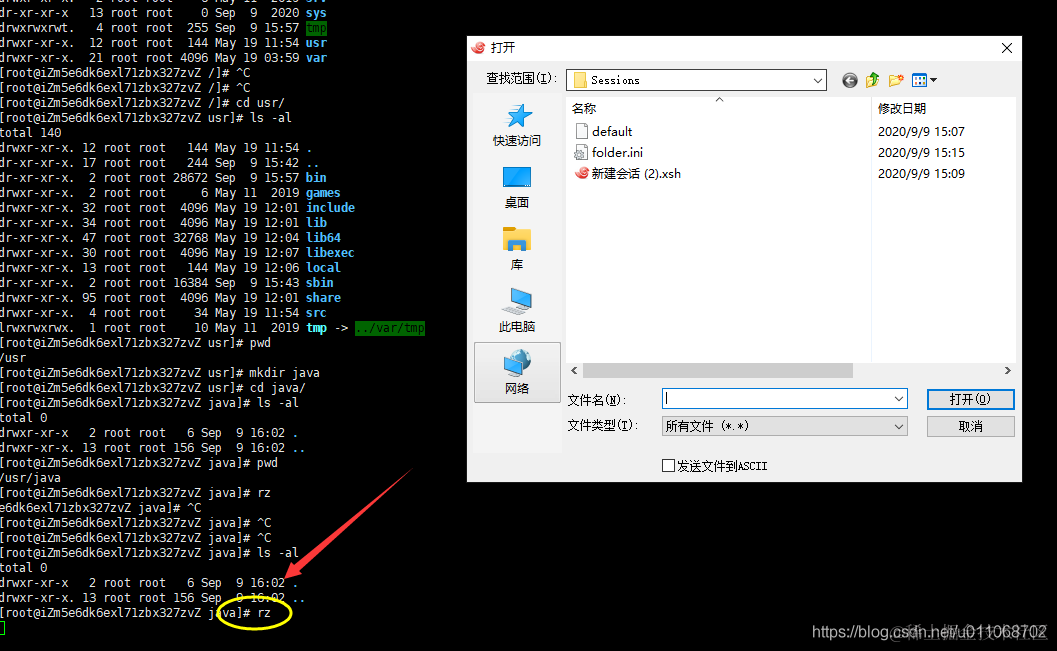The height and width of the screenshot is (651, 1057).
Task: Create a new folder icon
Action: [896, 80]
